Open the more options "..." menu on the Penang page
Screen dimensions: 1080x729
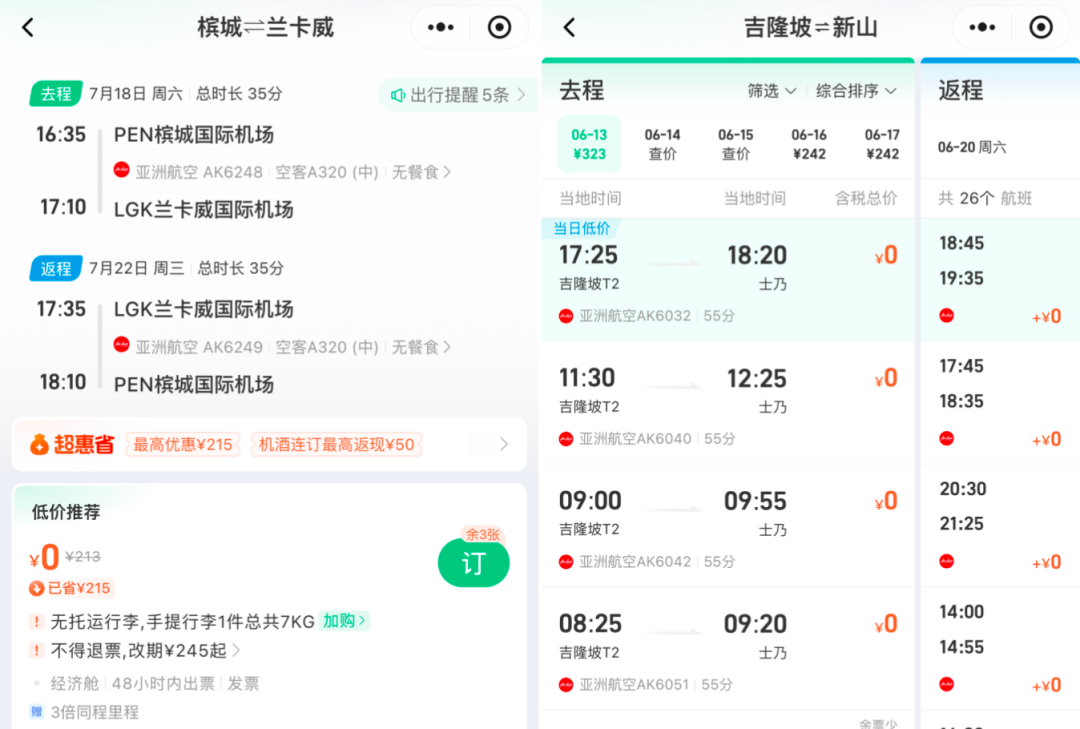pos(440,27)
